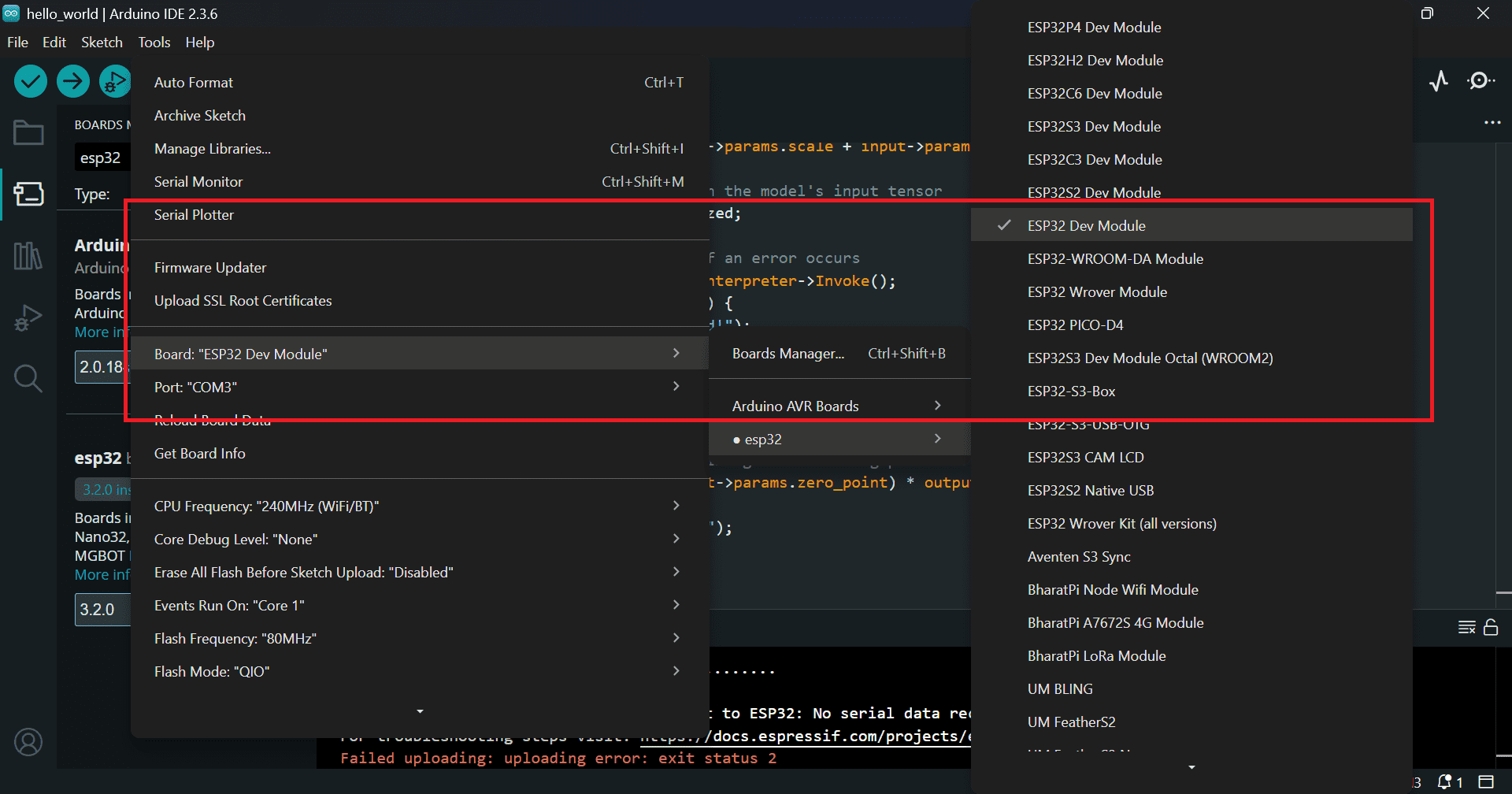Choose Upload SSL Root Certificates entry
Screen dimensions: 1512x794
(x=420, y=300)
